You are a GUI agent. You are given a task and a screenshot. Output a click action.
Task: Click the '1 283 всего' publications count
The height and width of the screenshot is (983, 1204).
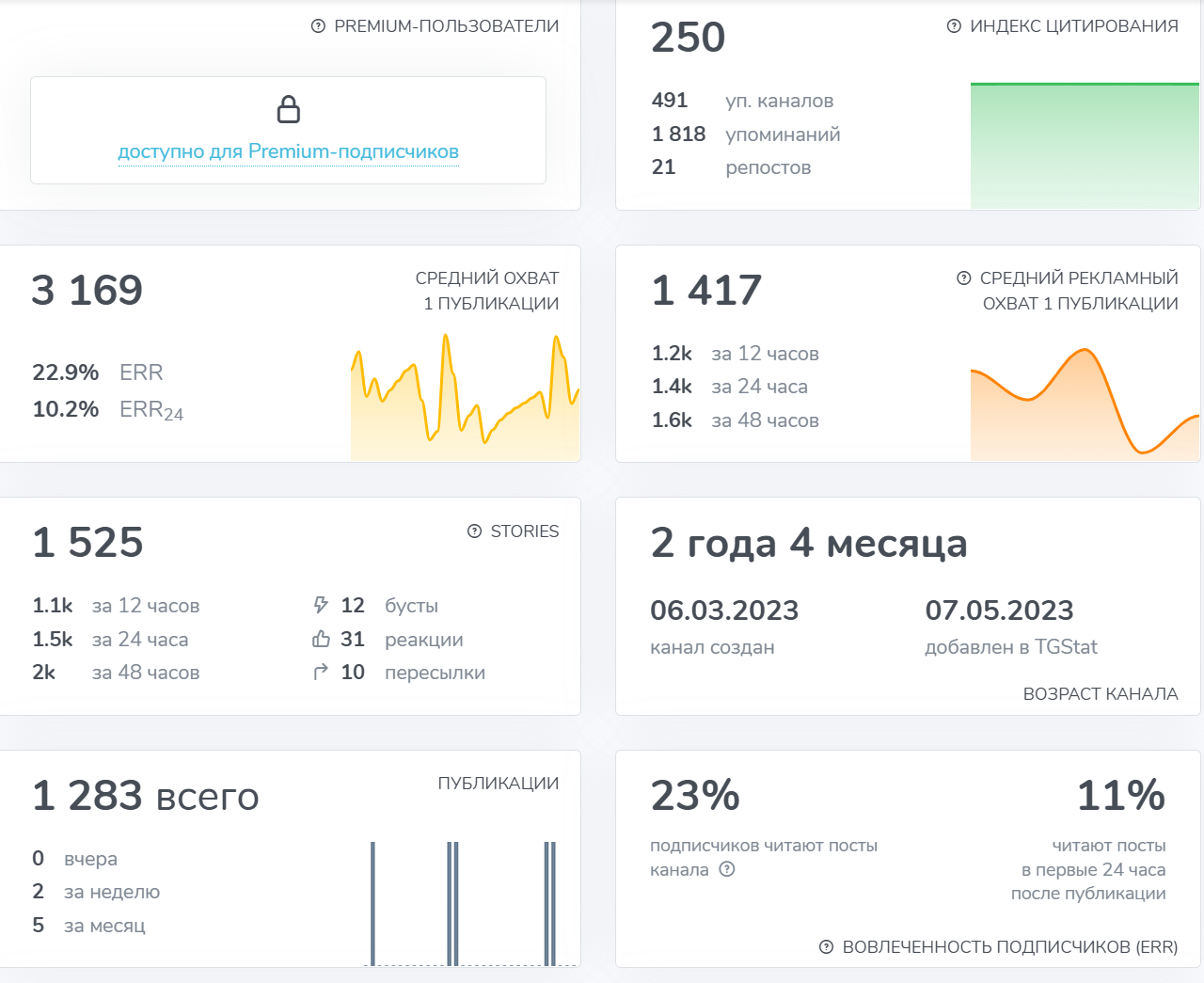(x=145, y=796)
